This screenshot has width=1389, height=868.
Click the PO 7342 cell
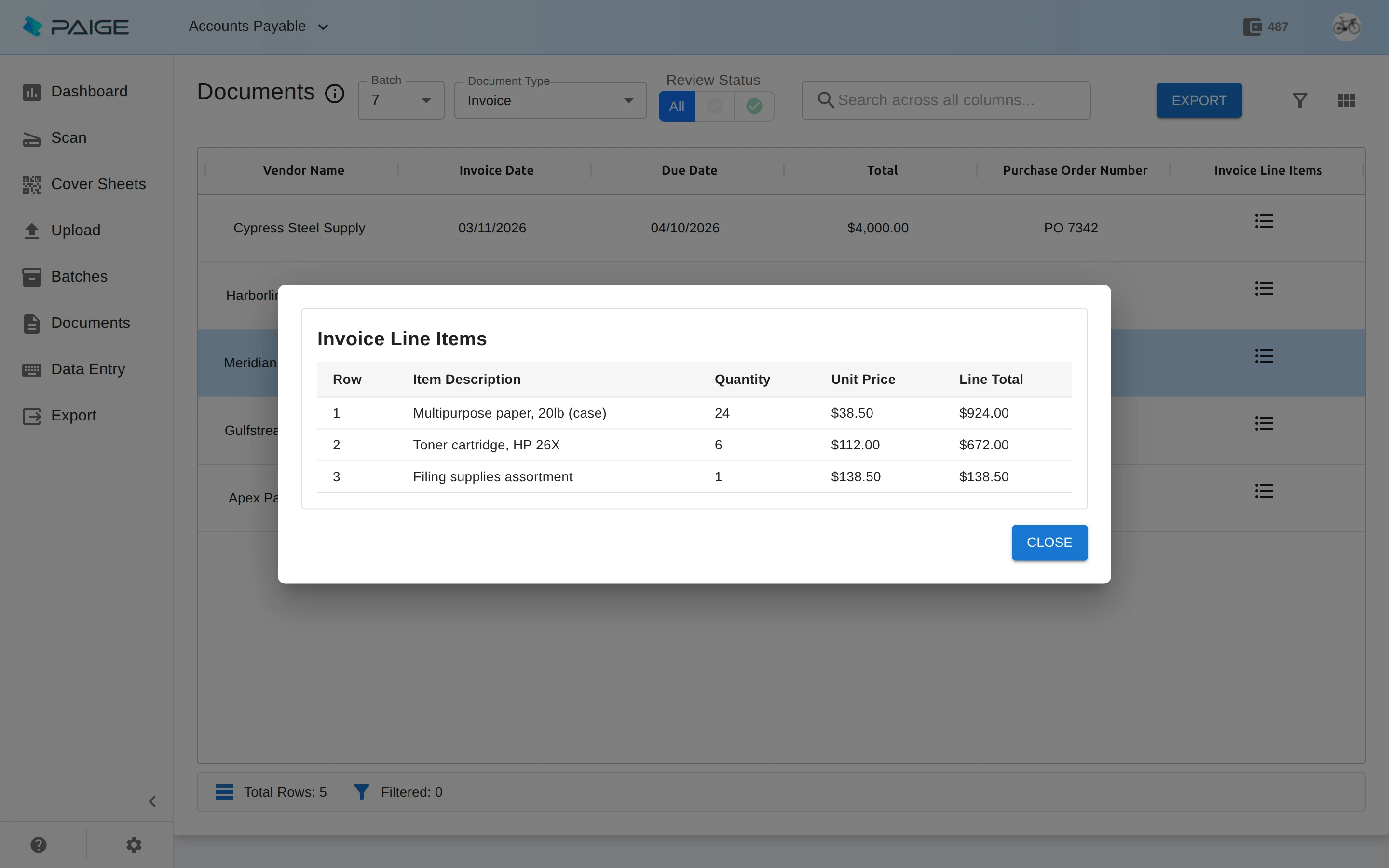coord(1071,228)
